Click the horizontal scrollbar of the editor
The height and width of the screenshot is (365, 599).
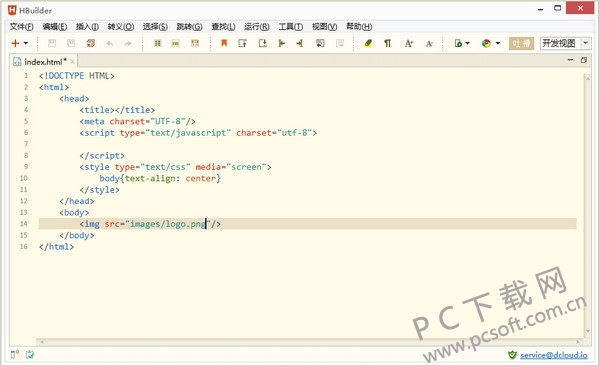(309, 342)
